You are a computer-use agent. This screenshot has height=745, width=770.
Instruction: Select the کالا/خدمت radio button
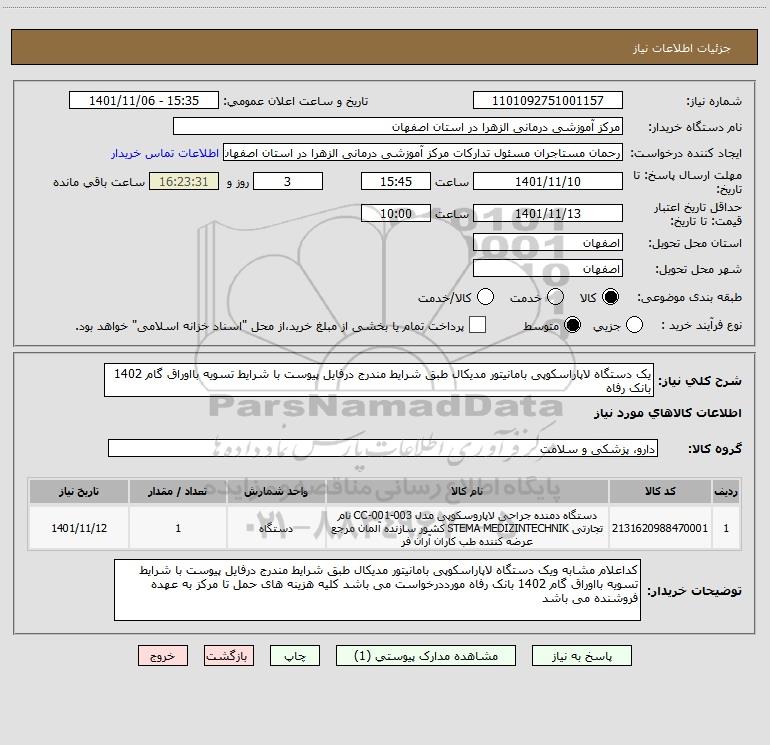485,297
